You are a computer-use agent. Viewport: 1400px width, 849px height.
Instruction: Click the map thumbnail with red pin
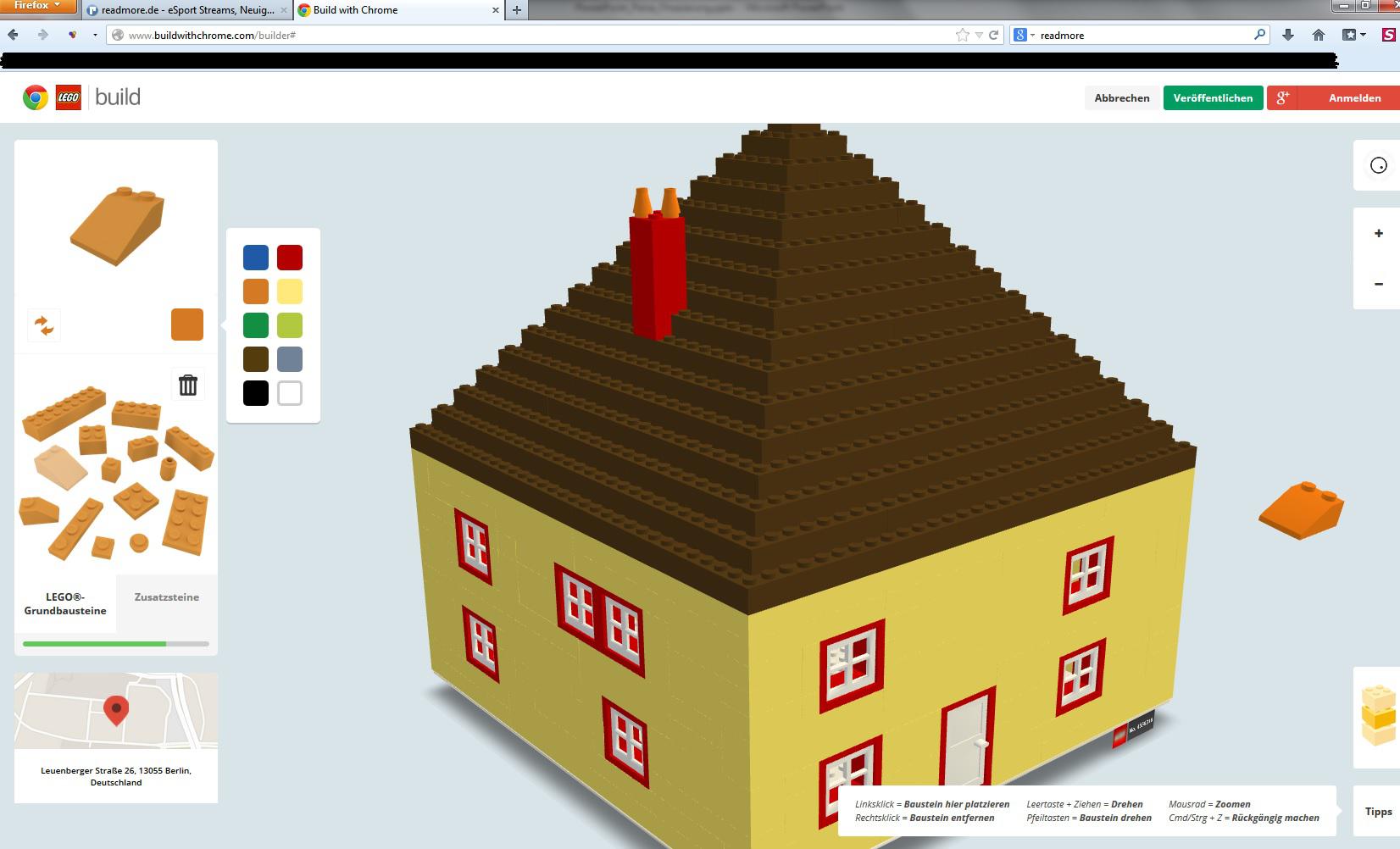[x=116, y=711]
